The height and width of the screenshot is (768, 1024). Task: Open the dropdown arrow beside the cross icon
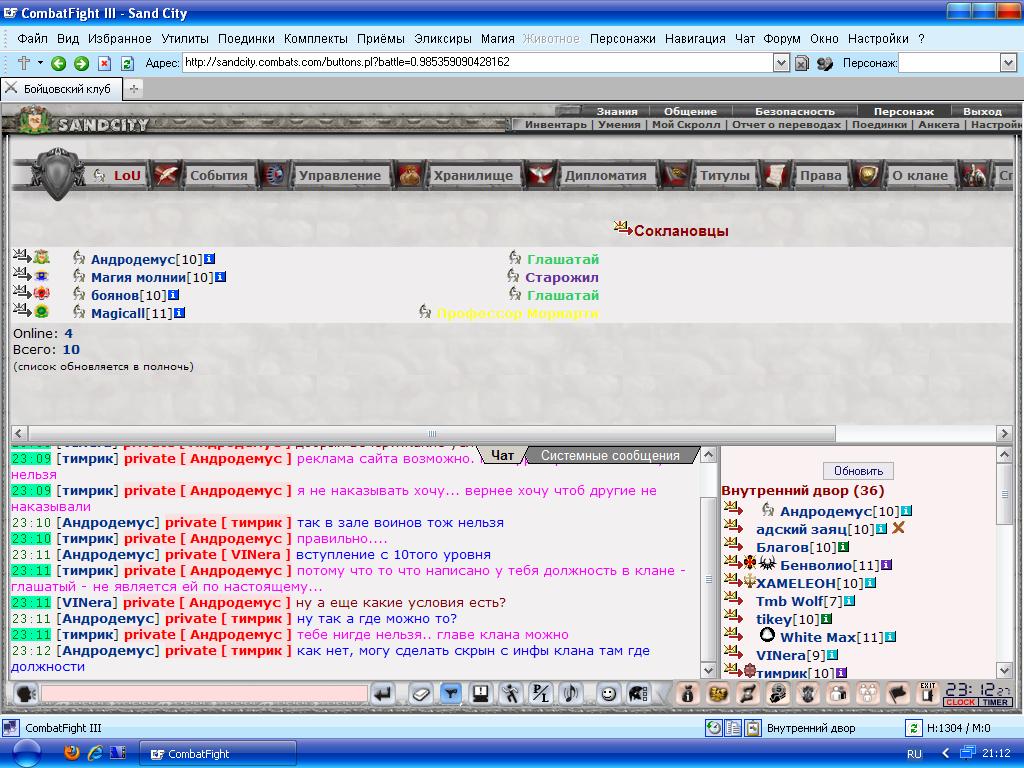(40, 63)
